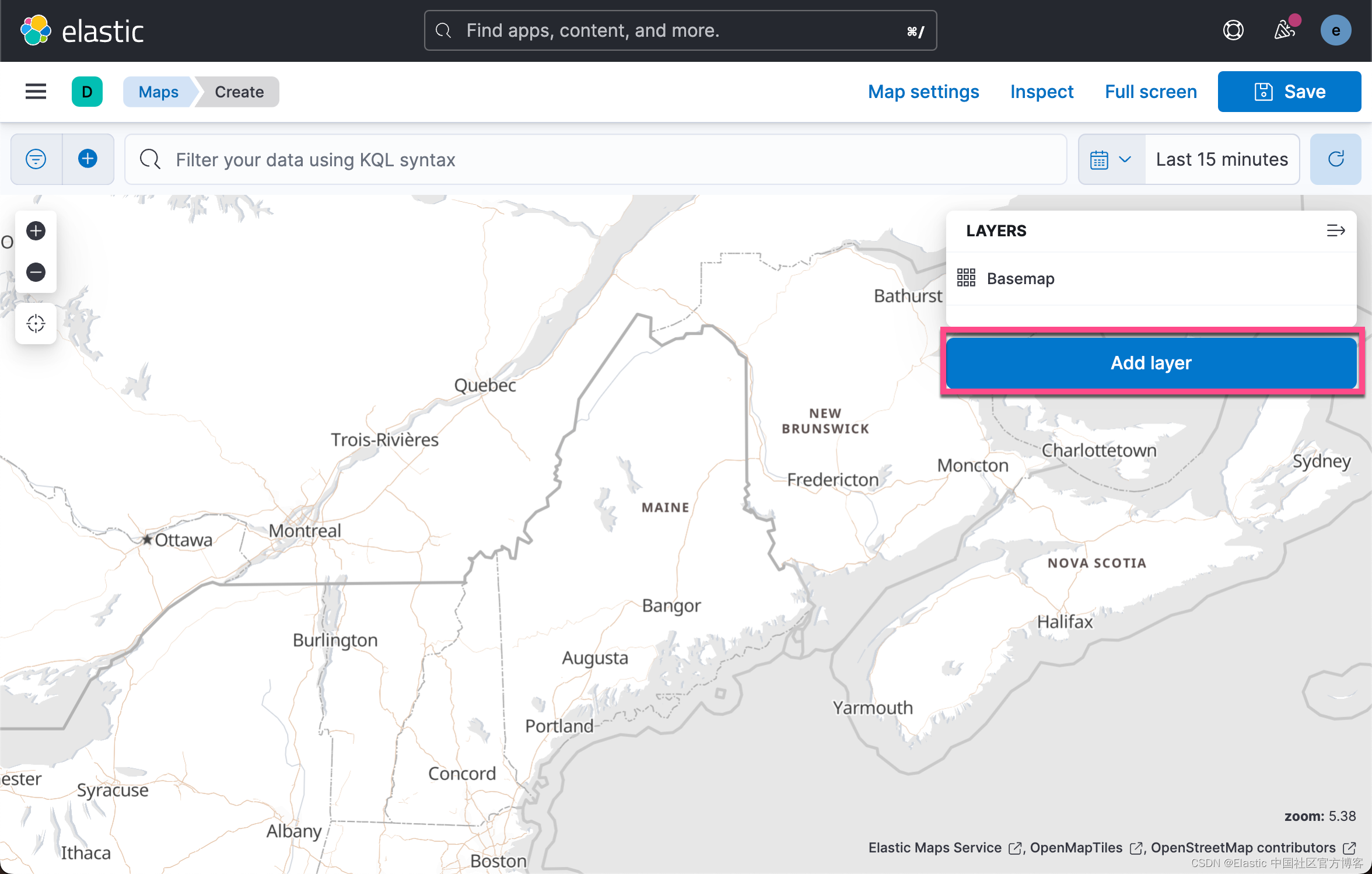Open the help menu lifebuoy icon
The width and height of the screenshot is (1372, 874).
coord(1233,30)
